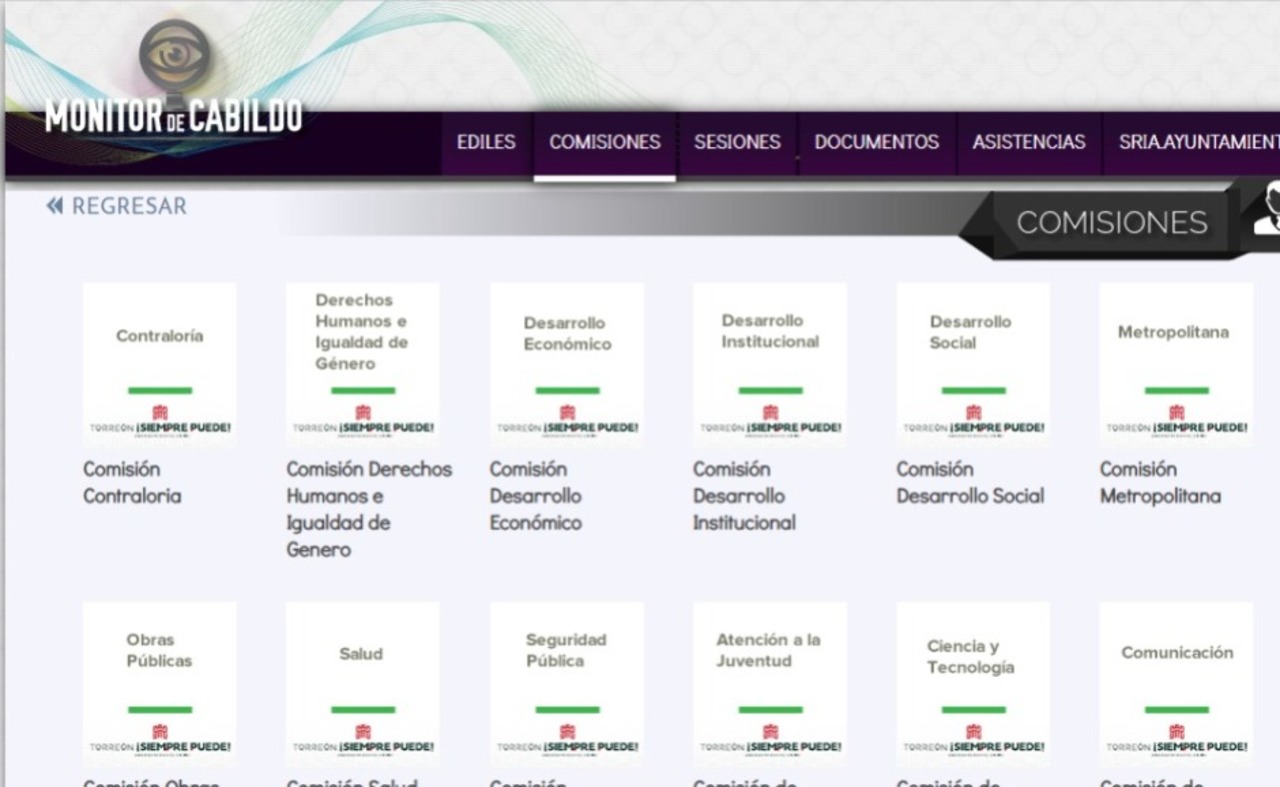Viewport: 1280px width, 787px height.
Task: Open the Desarrollo Social commission tile
Action: [x=973, y=362]
